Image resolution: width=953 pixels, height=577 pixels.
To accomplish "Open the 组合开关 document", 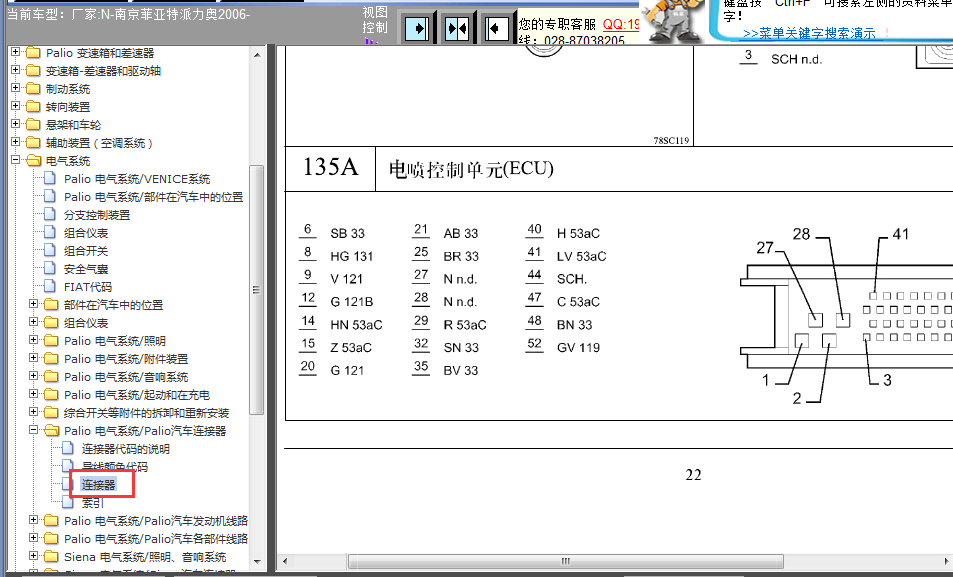I will [86, 250].
